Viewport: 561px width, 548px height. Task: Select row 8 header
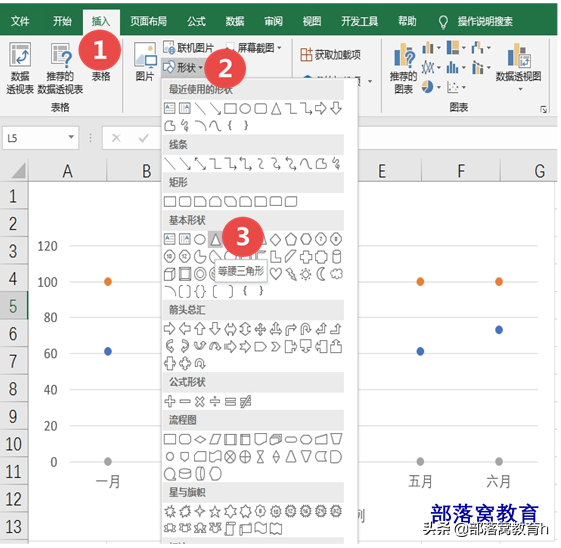tap(14, 388)
